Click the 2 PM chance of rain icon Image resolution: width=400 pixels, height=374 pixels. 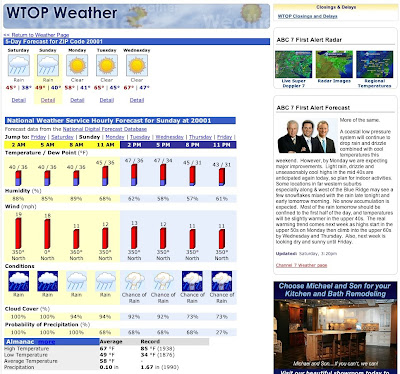tap(134, 281)
